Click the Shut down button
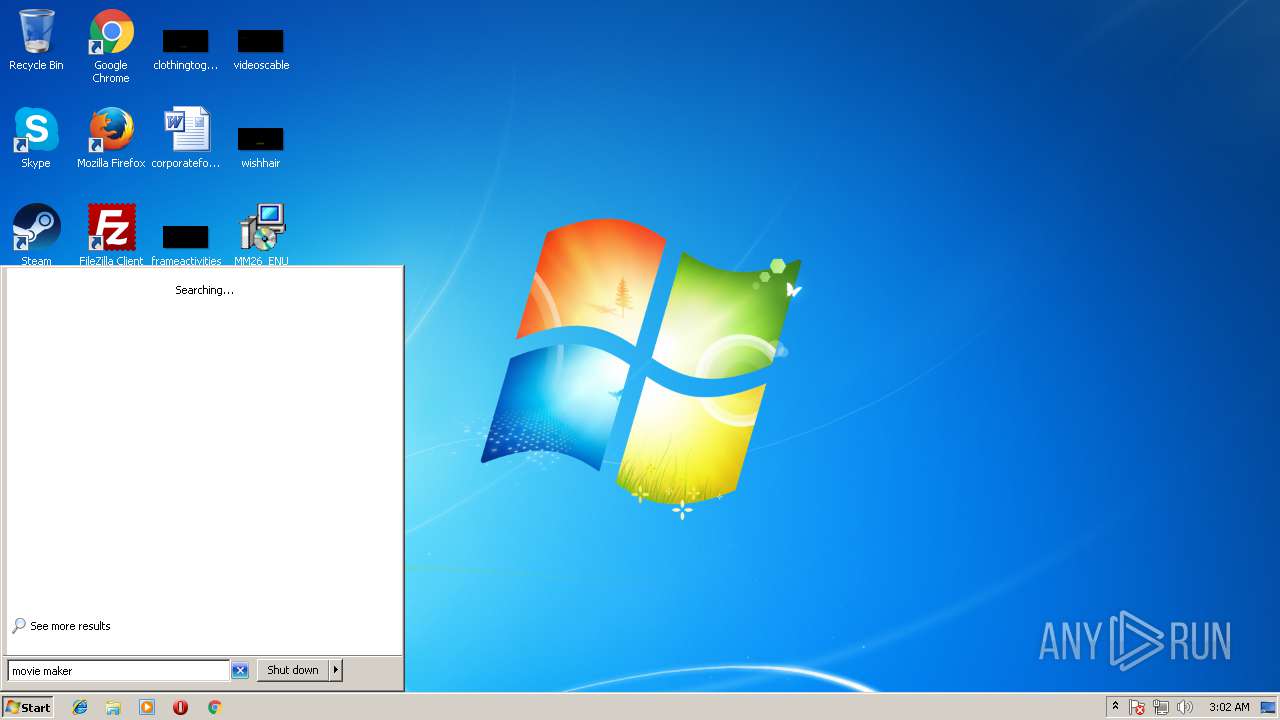1280x720 pixels. click(293, 670)
